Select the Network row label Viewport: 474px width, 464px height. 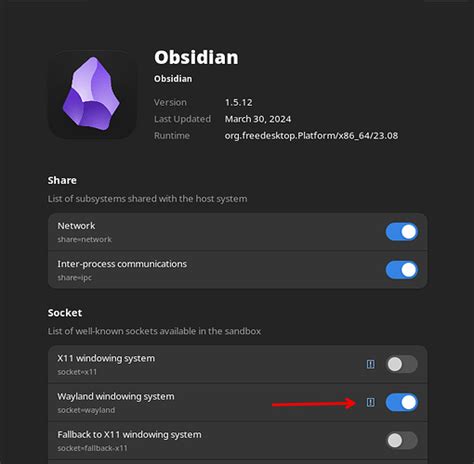click(x=76, y=226)
